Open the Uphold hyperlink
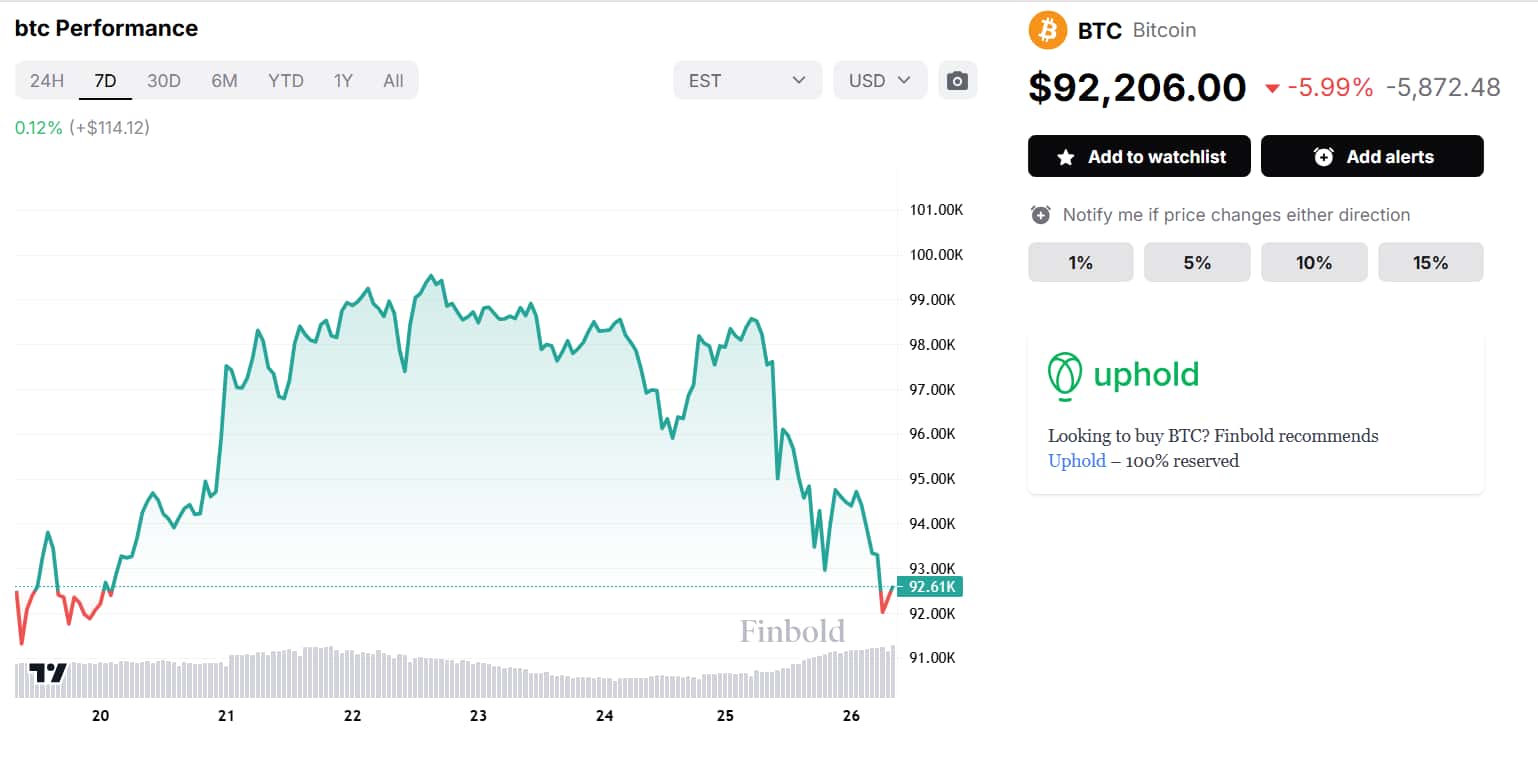Viewport: 1538px width, 763px height. 1076,461
